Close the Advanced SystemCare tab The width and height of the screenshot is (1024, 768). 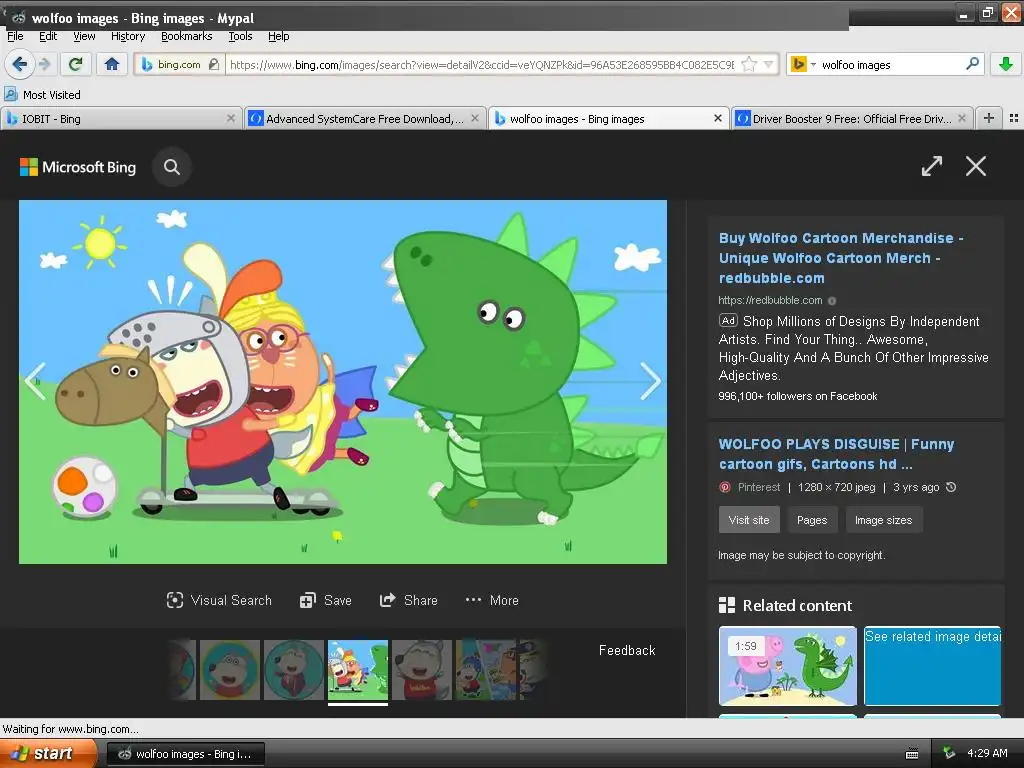[475, 118]
